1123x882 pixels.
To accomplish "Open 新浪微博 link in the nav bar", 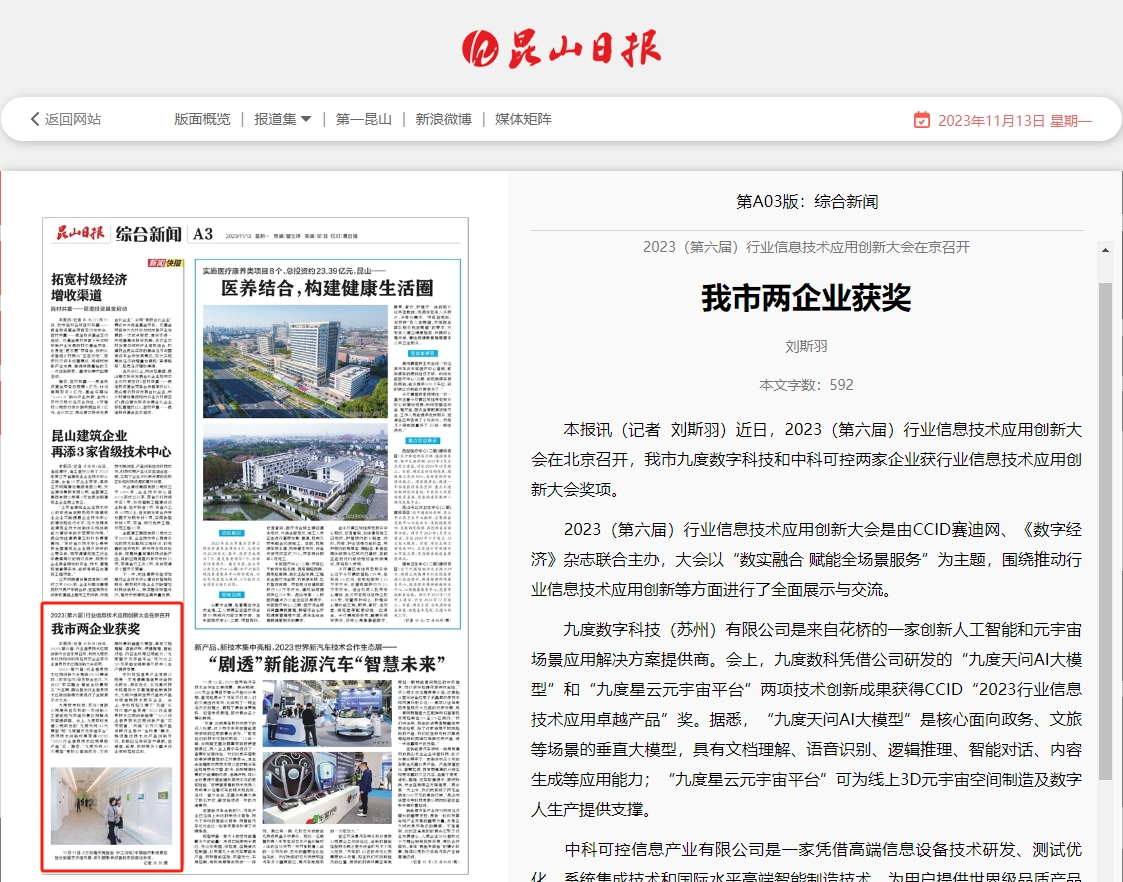I will point(443,119).
